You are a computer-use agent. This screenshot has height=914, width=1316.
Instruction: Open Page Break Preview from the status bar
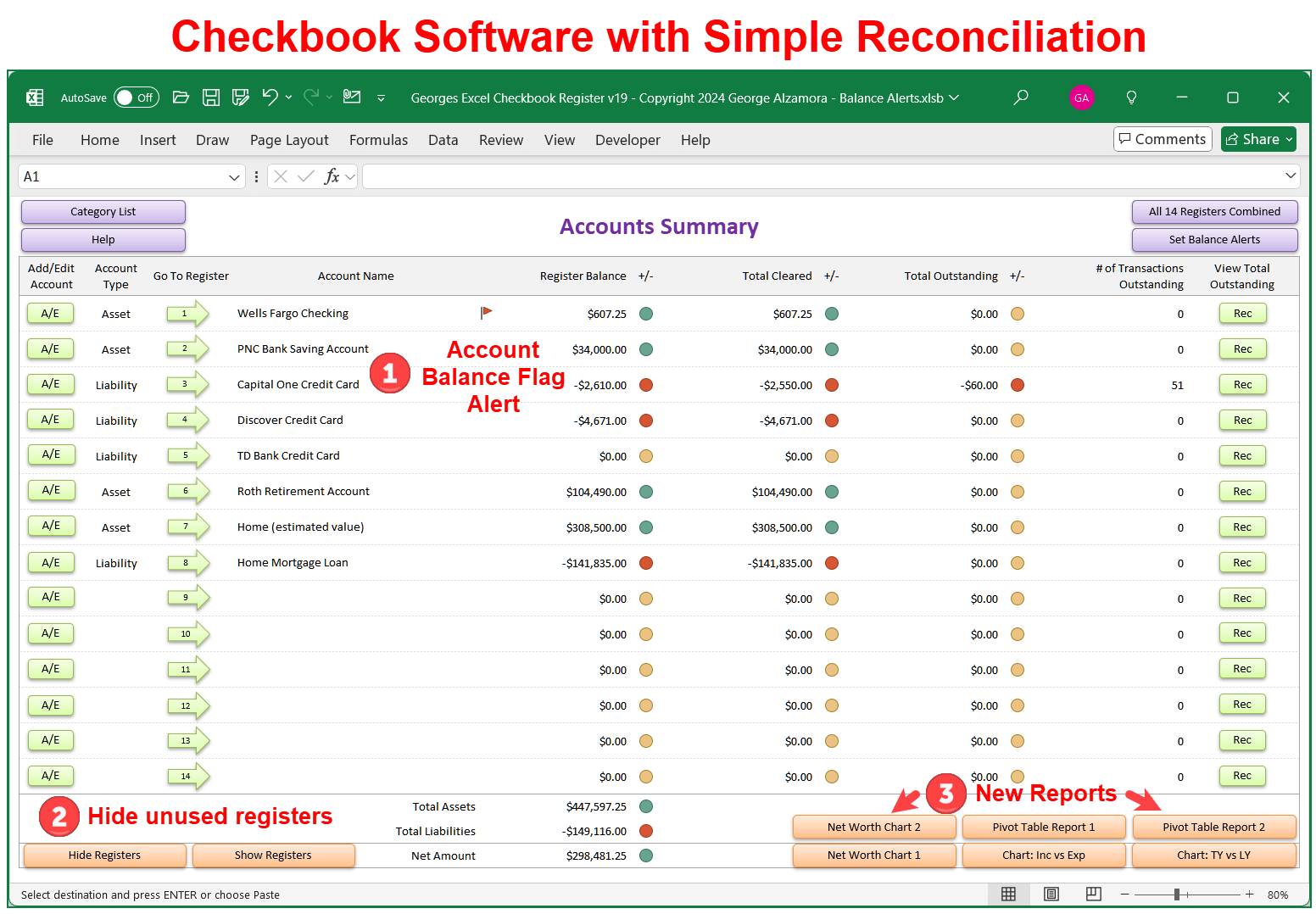coord(1093,894)
